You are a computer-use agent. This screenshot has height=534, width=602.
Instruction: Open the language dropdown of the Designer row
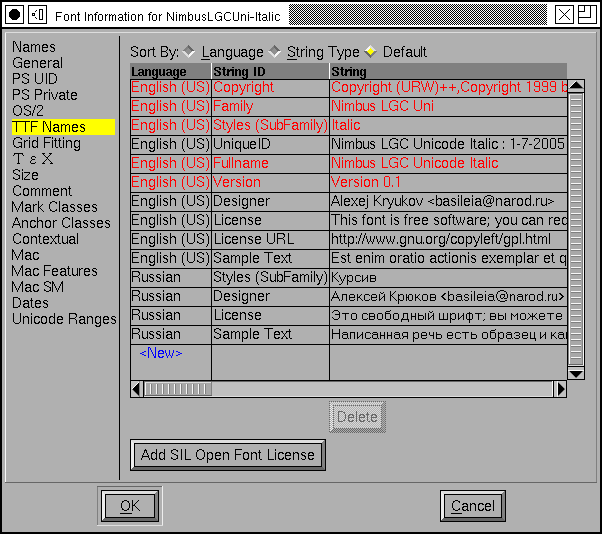(170, 201)
